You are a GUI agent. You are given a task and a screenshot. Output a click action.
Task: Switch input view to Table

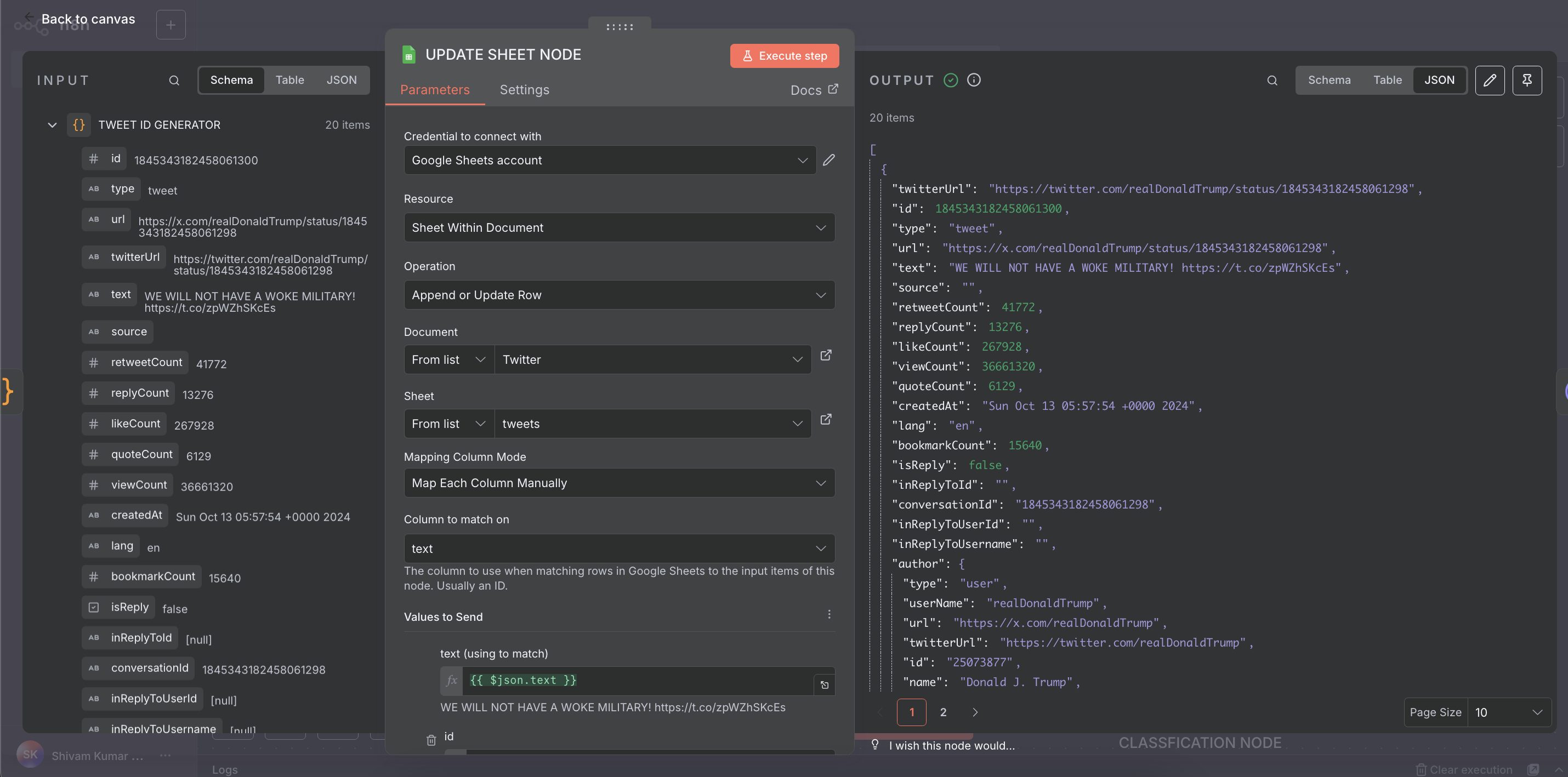[x=289, y=79]
